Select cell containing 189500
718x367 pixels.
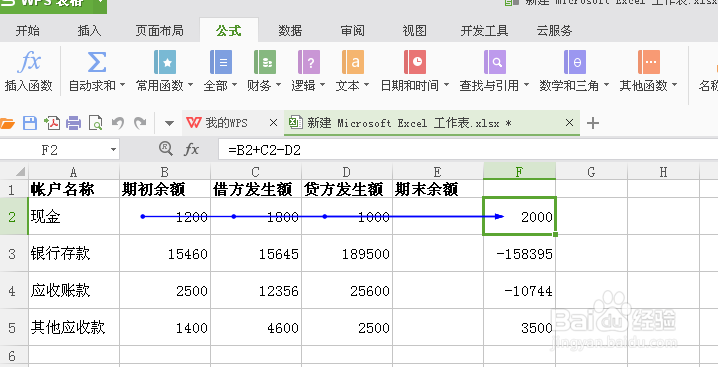[x=347, y=253]
